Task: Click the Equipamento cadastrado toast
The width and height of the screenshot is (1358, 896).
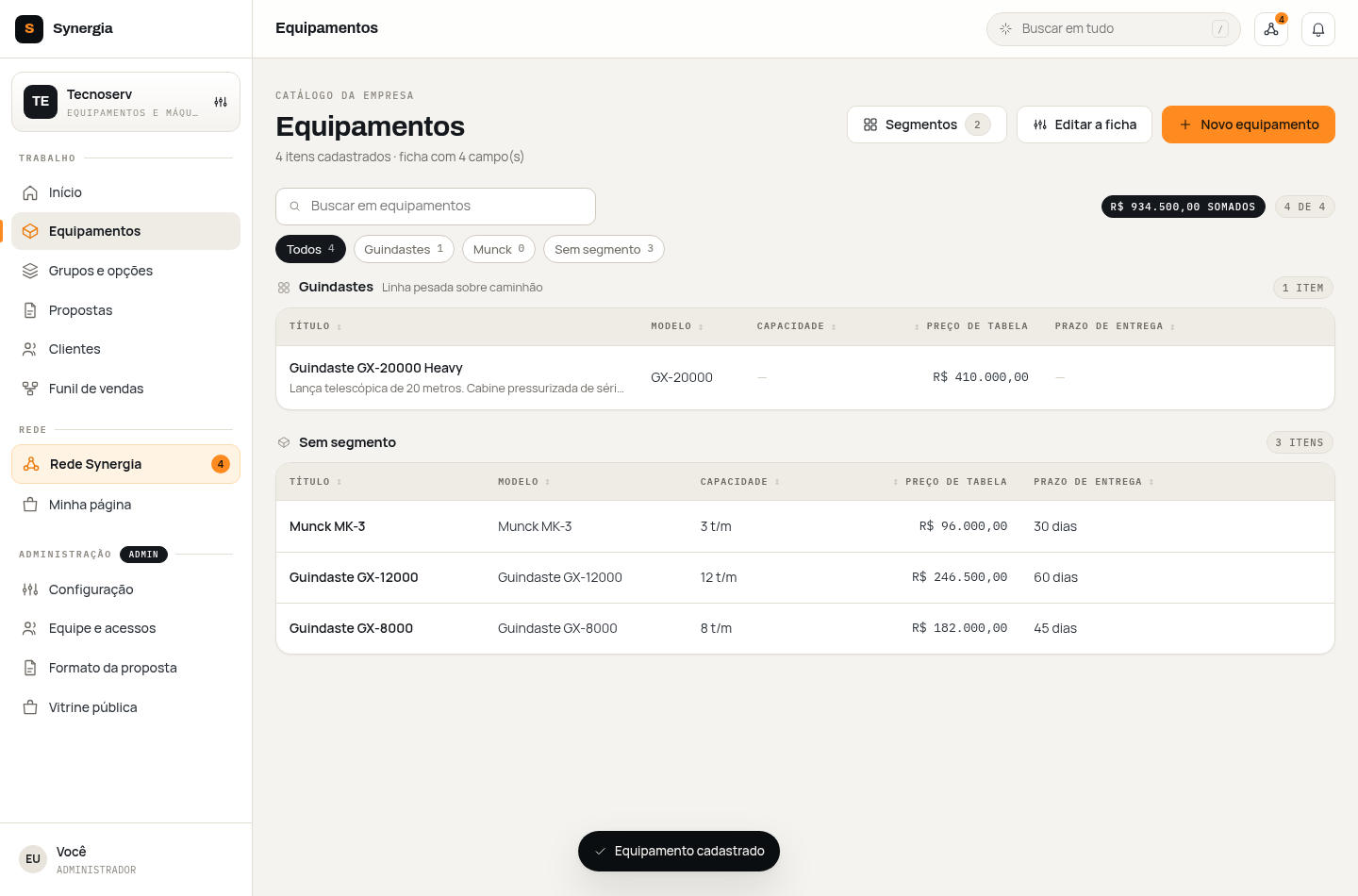Action: point(679,851)
